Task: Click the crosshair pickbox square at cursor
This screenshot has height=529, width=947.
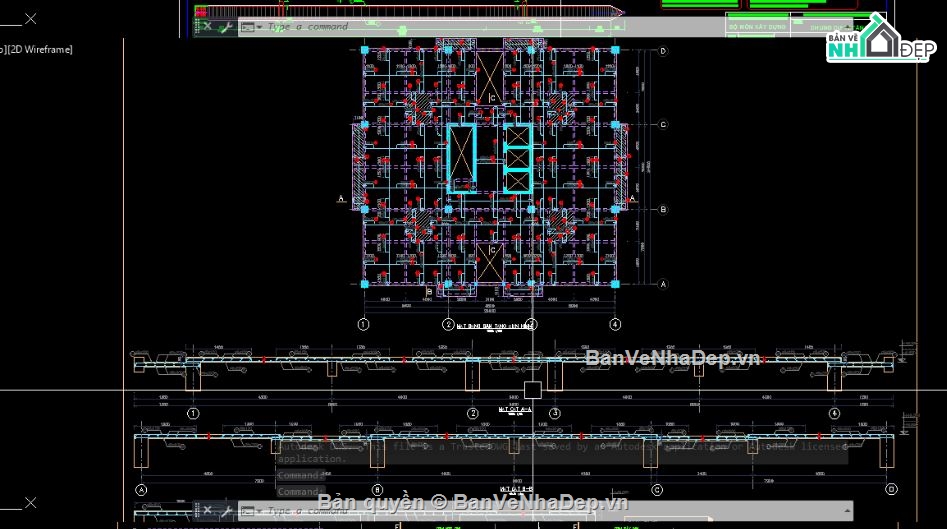Action: pos(532,390)
